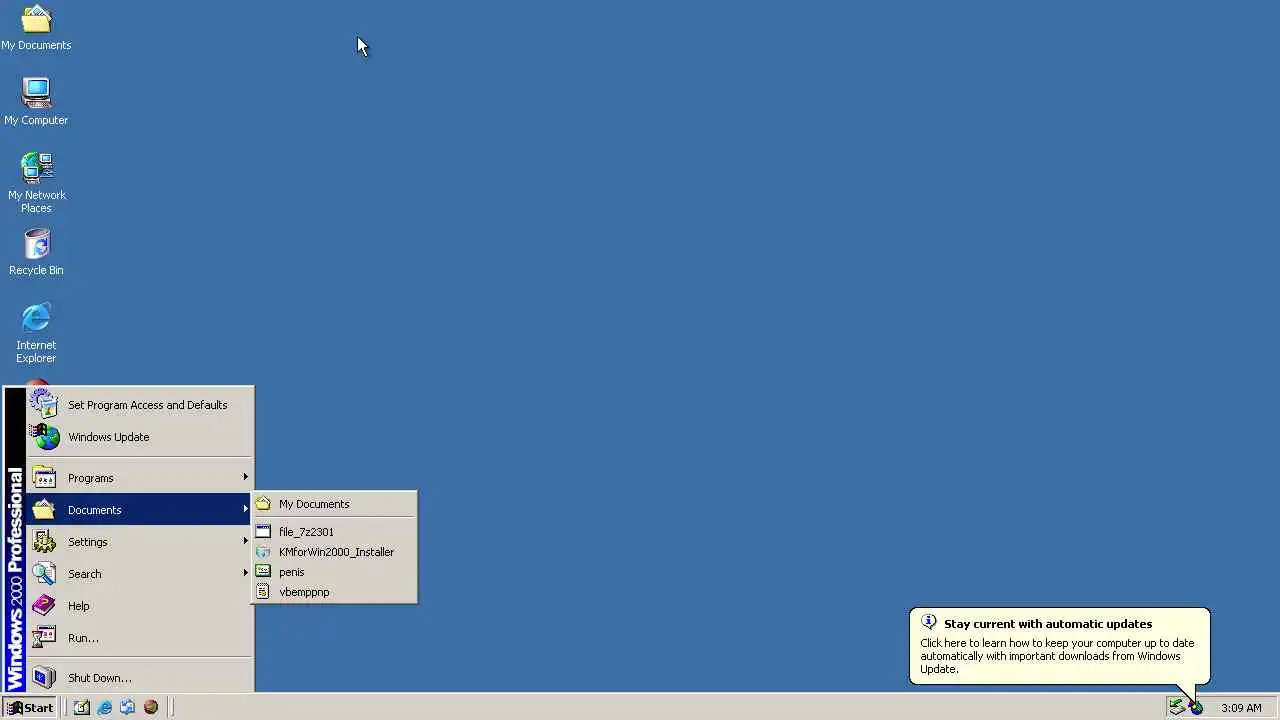Choose Windows Update in the Start menu

coord(140,437)
